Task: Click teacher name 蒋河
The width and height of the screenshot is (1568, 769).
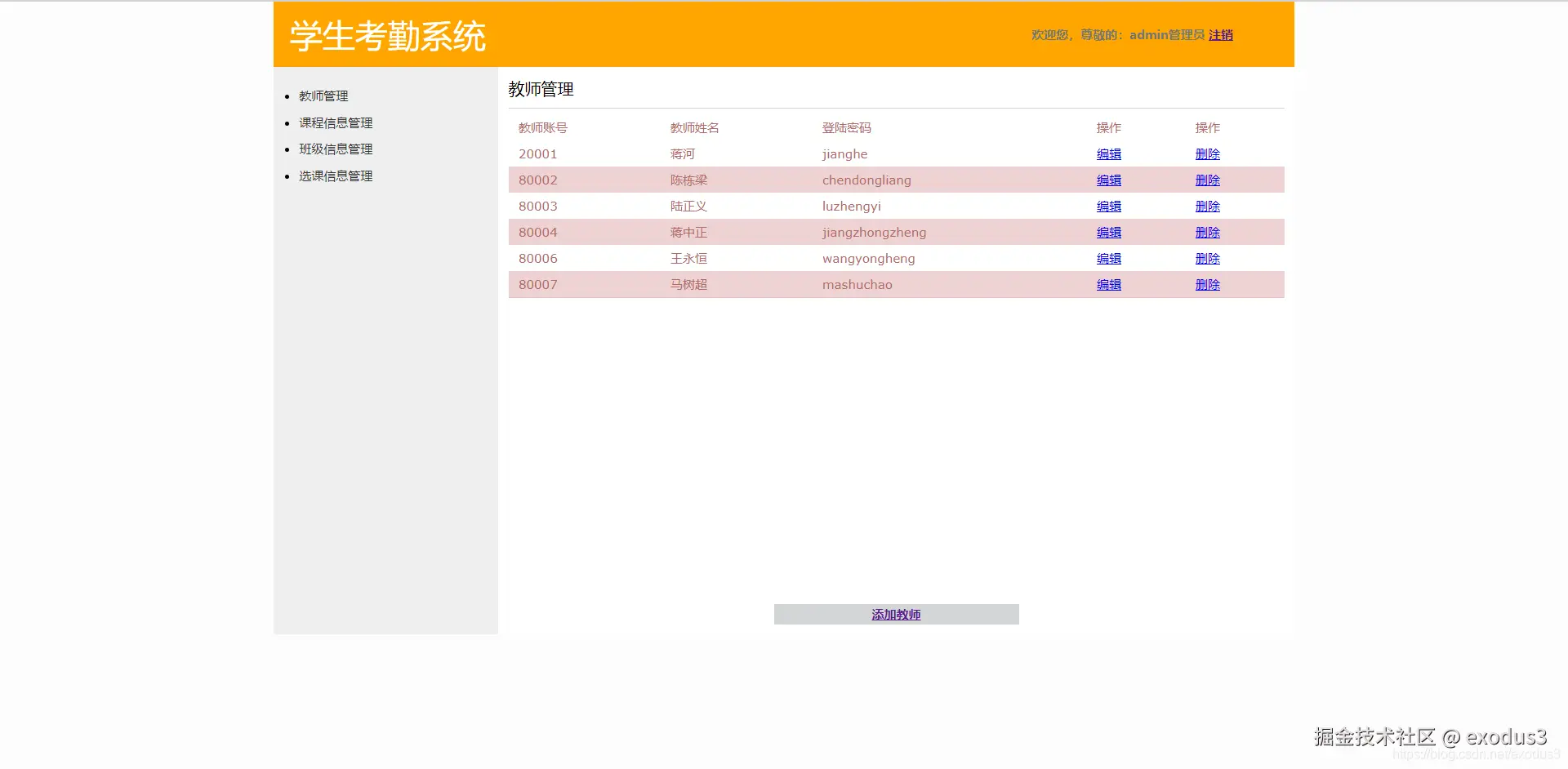Action: pyautogui.click(x=683, y=154)
